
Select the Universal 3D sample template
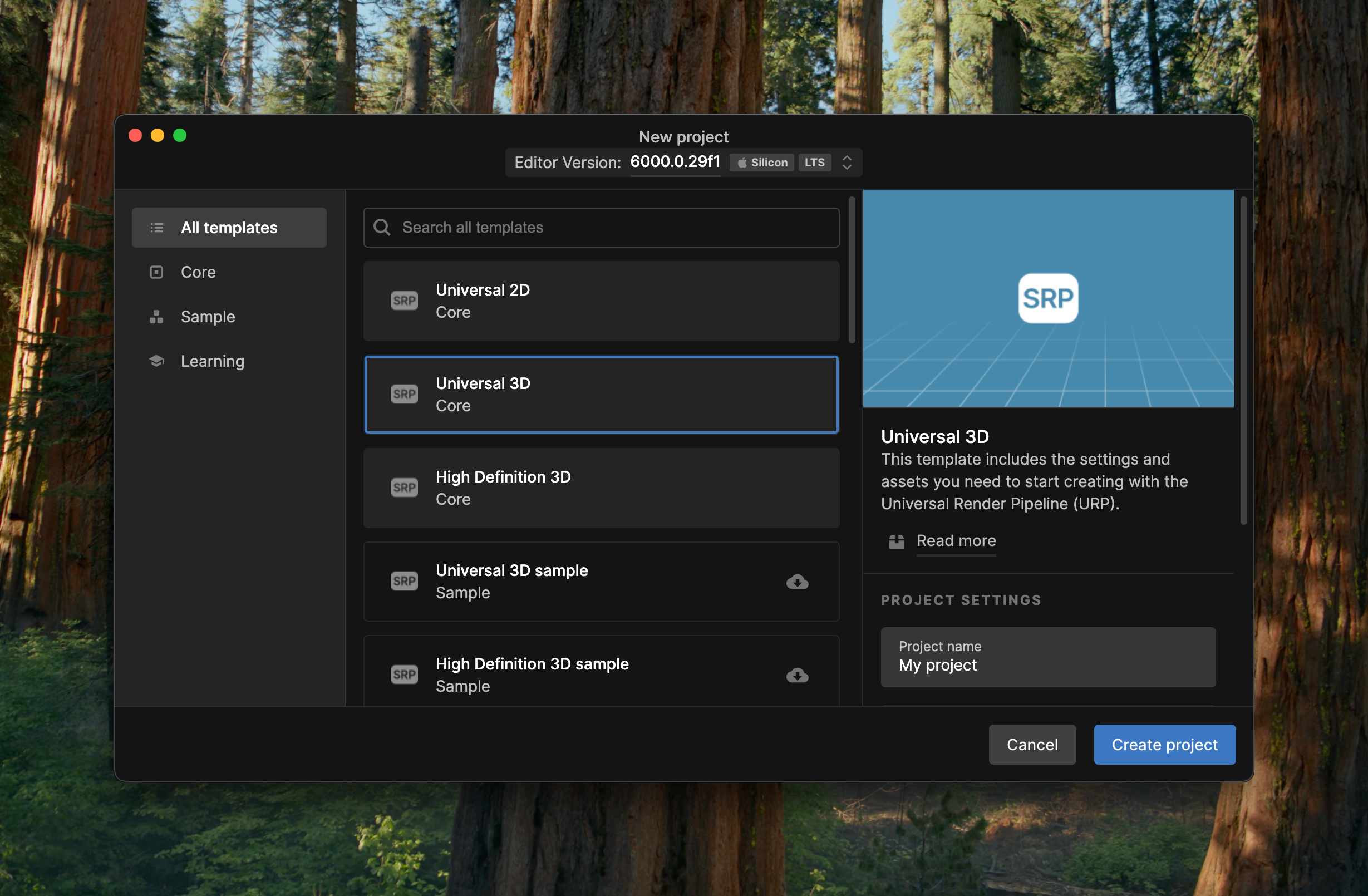click(601, 581)
